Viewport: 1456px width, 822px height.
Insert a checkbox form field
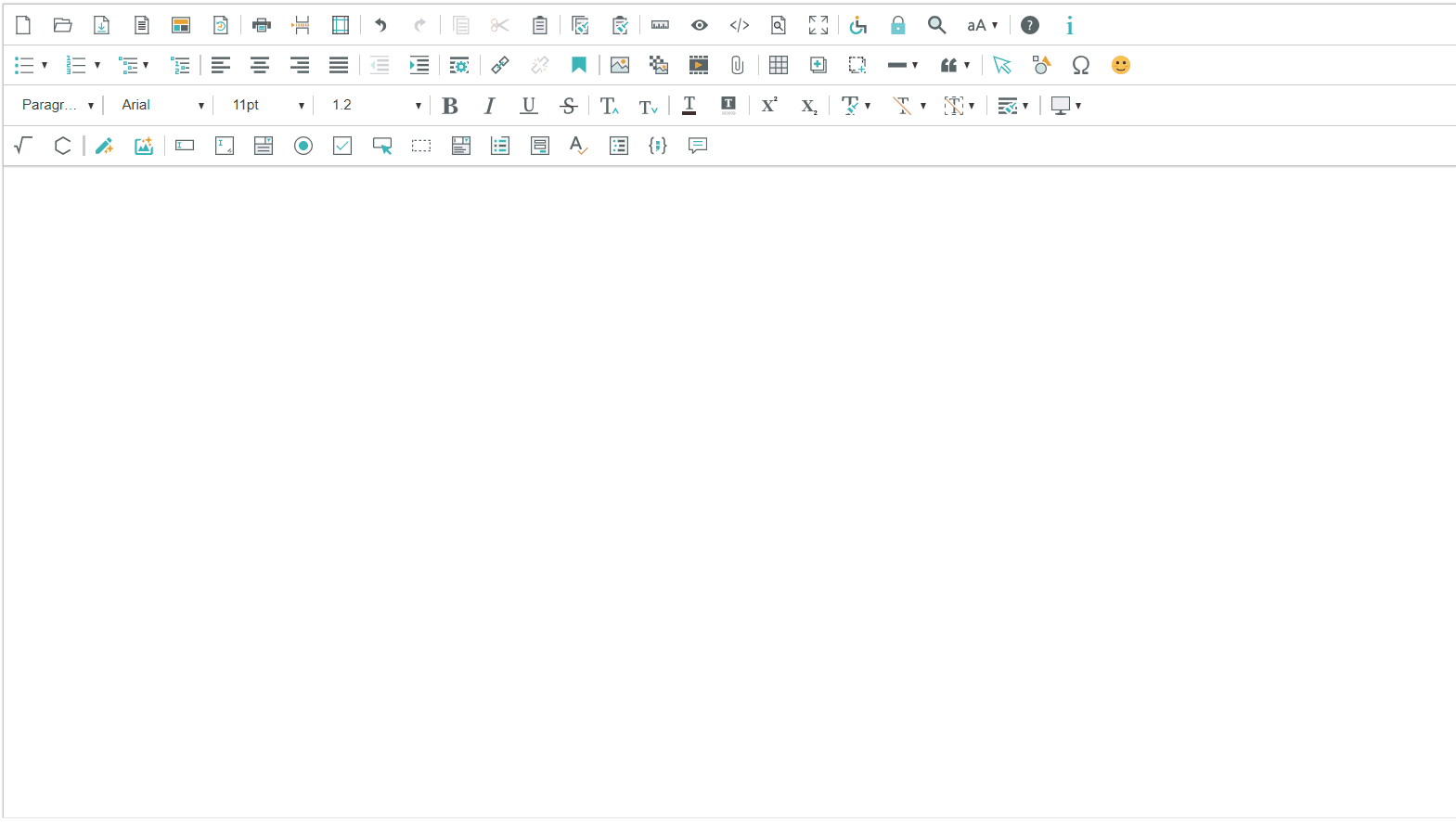[342, 146]
